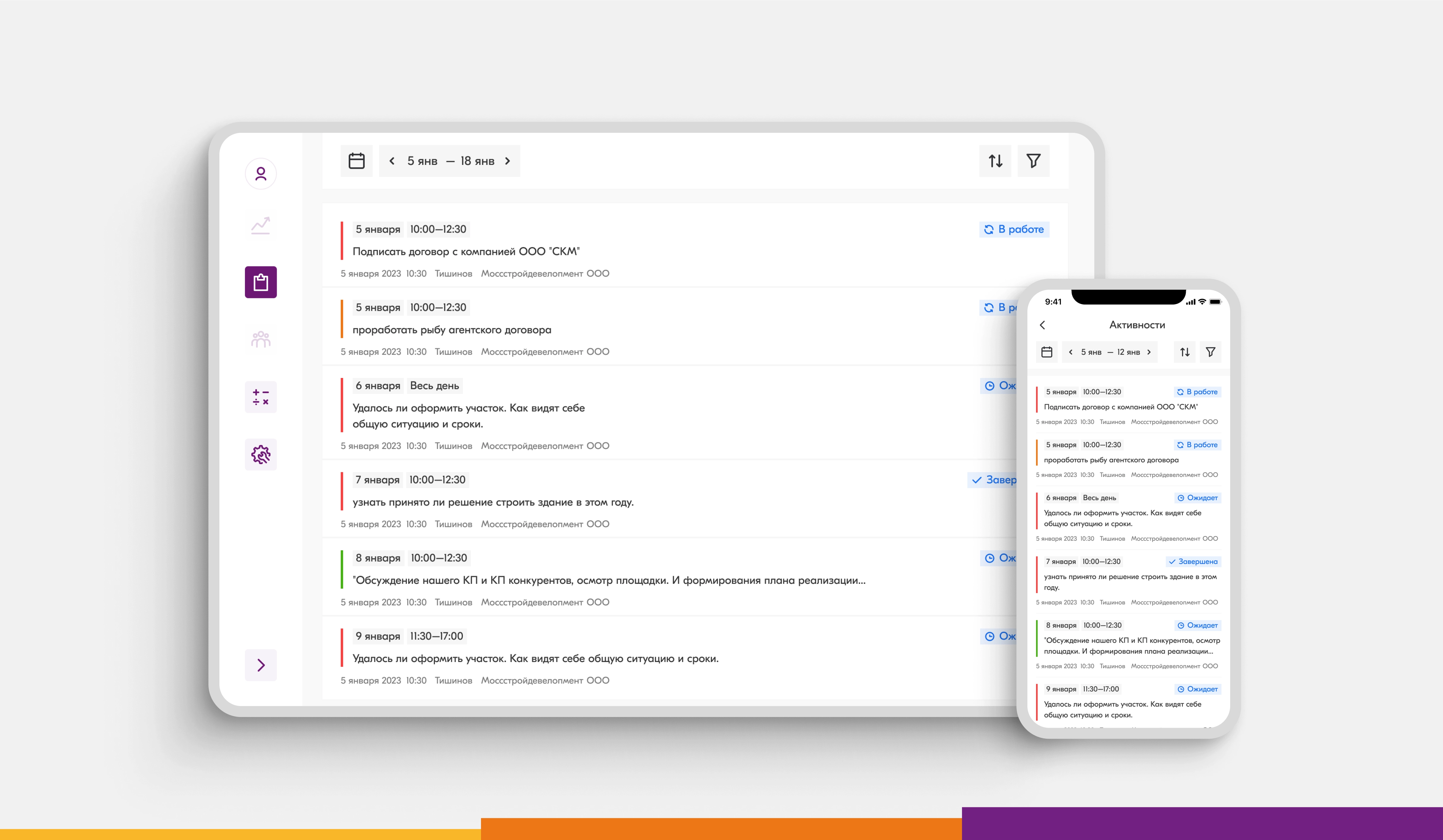
Task: Click the tablet 'В работе' status on first task
Action: [x=1014, y=229]
